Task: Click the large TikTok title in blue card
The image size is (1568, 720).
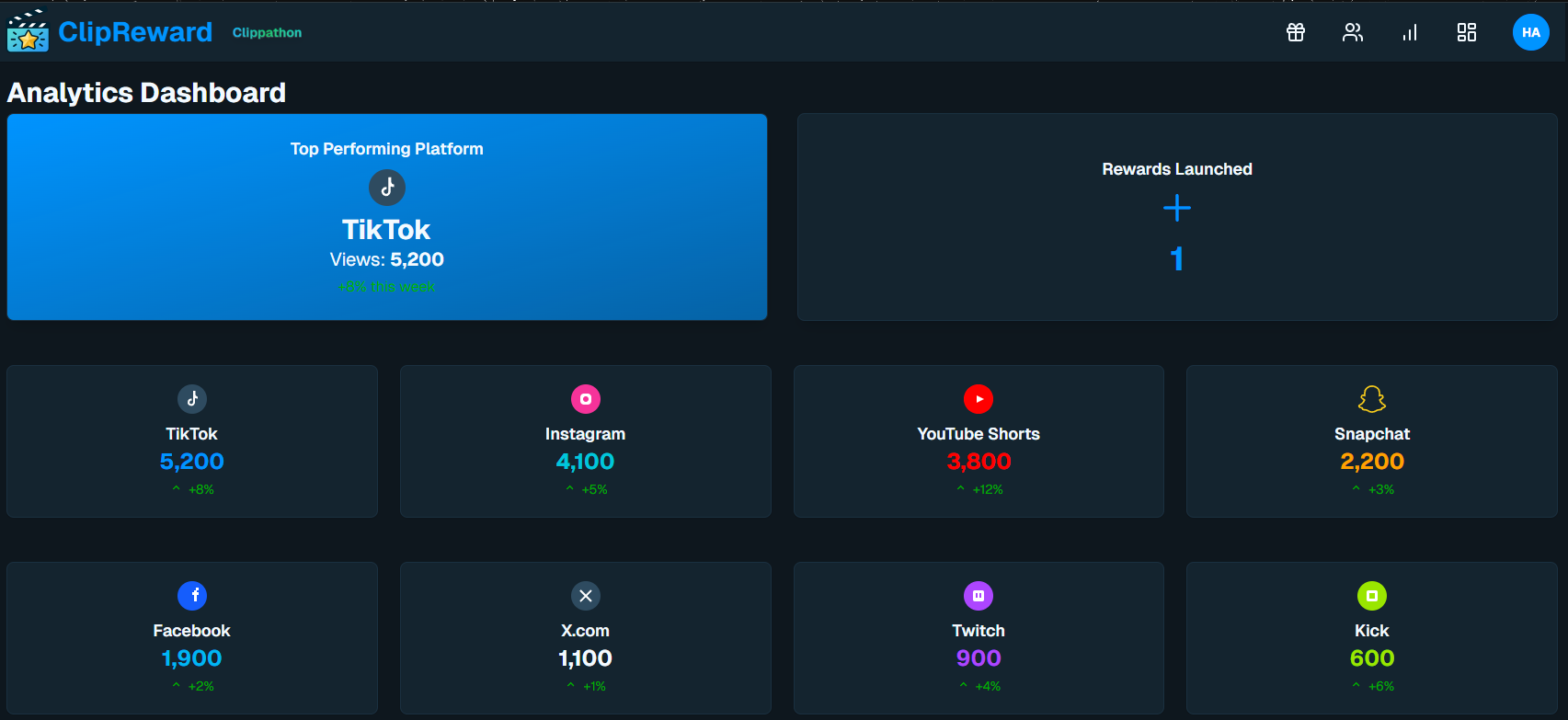Action: tap(386, 229)
